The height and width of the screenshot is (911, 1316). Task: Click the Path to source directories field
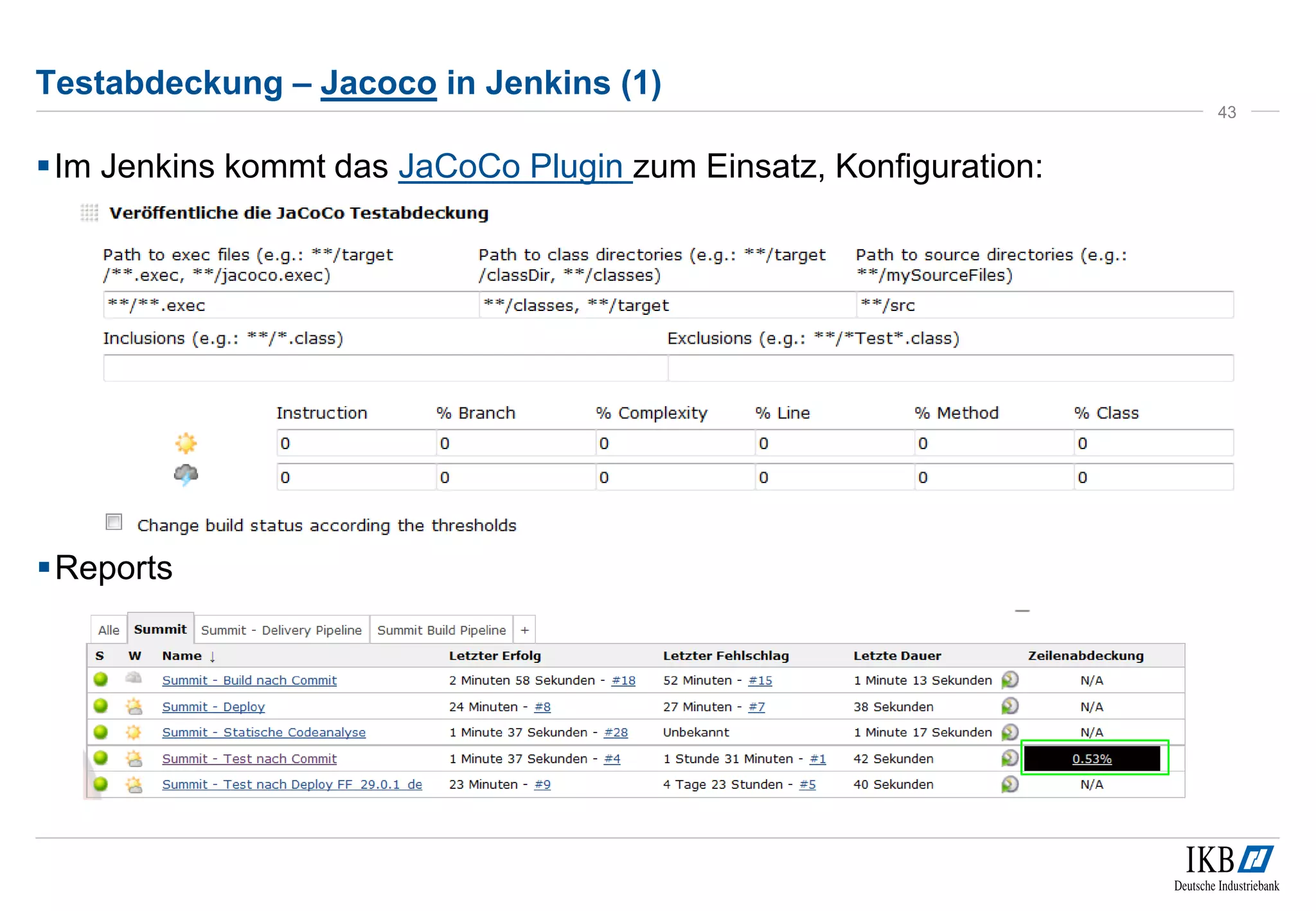[x=1045, y=305]
